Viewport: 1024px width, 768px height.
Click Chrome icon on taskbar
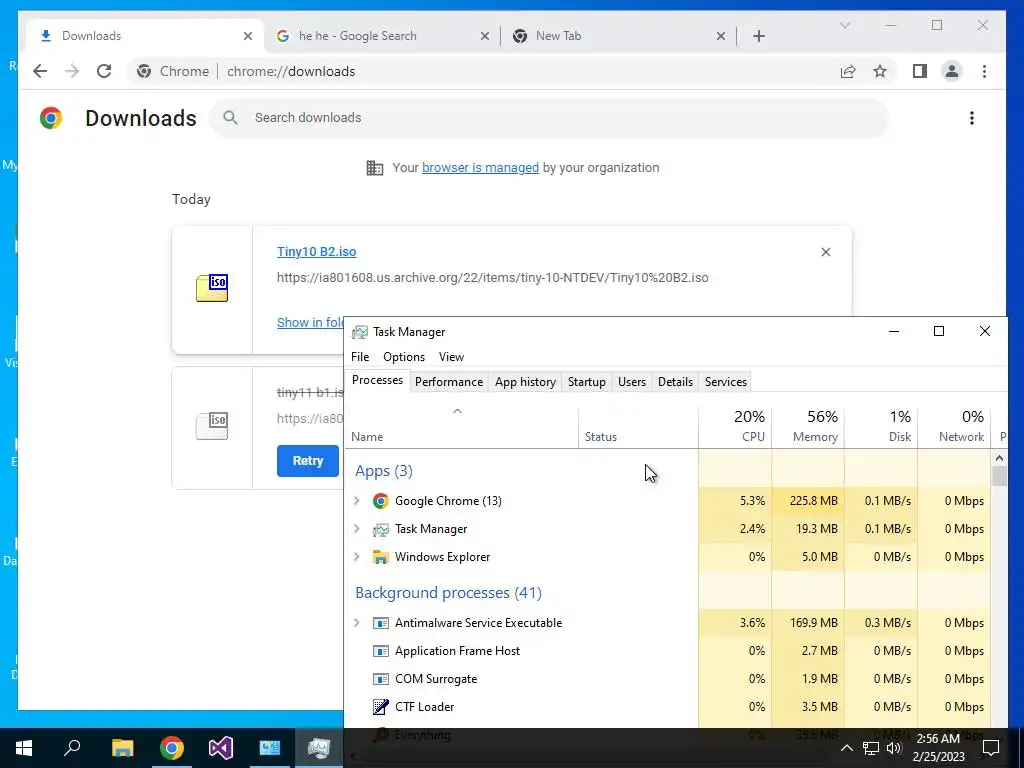[x=171, y=748]
